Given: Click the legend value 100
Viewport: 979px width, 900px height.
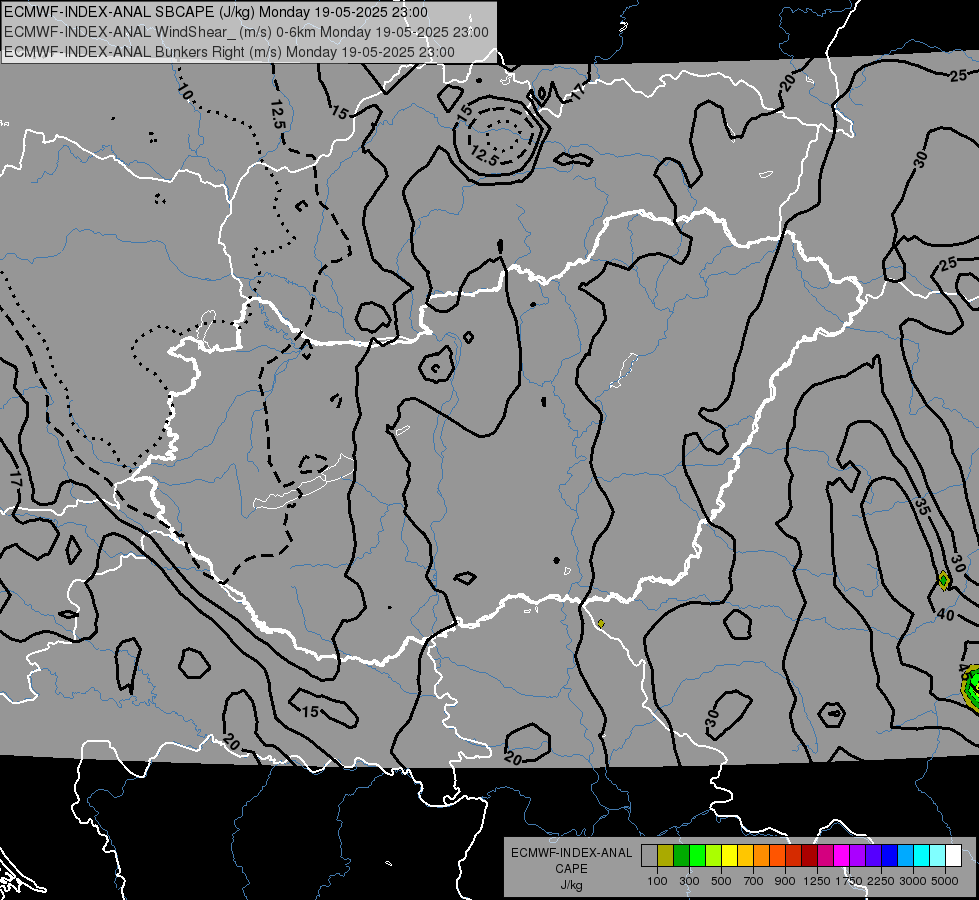Looking at the screenshot, I should pyautogui.click(x=657, y=881).
